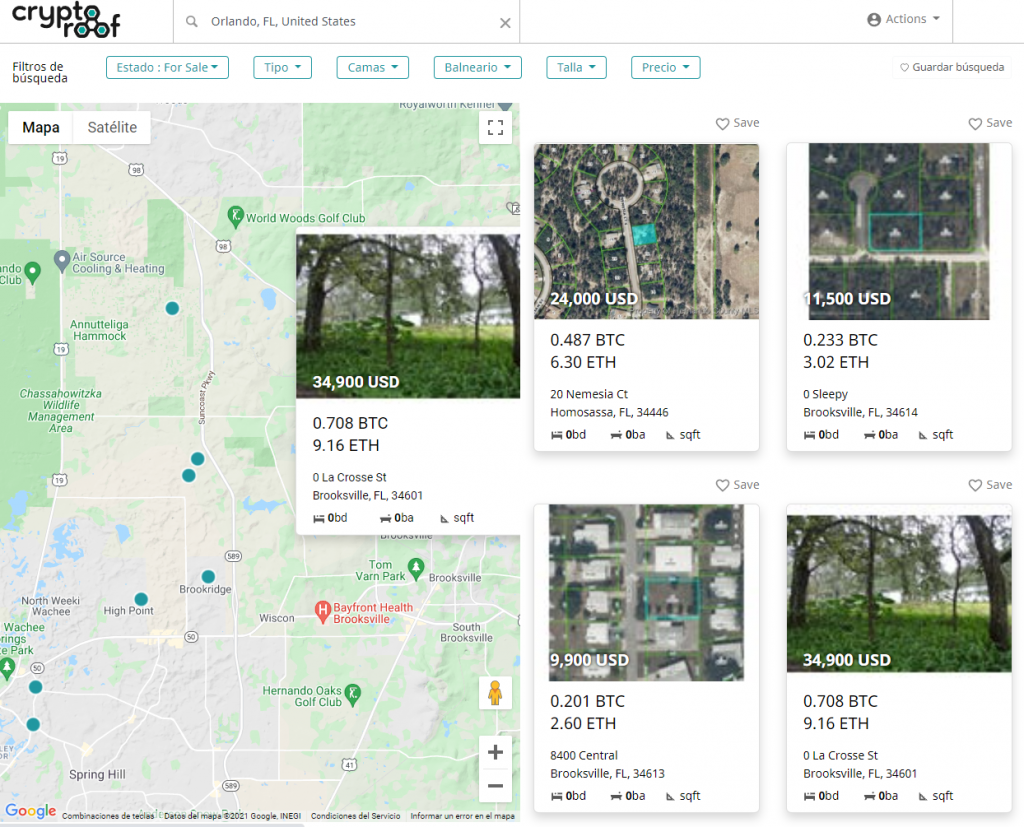Open the World Woods Golf Club map pin

pyautogui.click(x=235, y=215)
